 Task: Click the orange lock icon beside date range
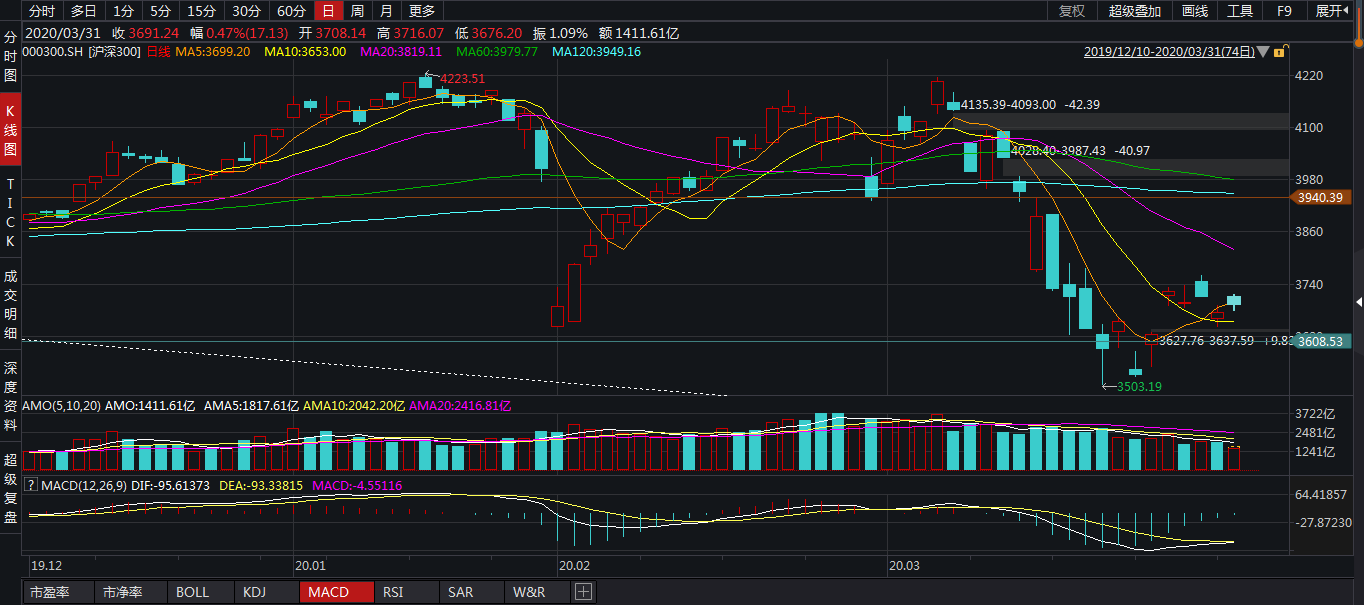pos(1281,52)
